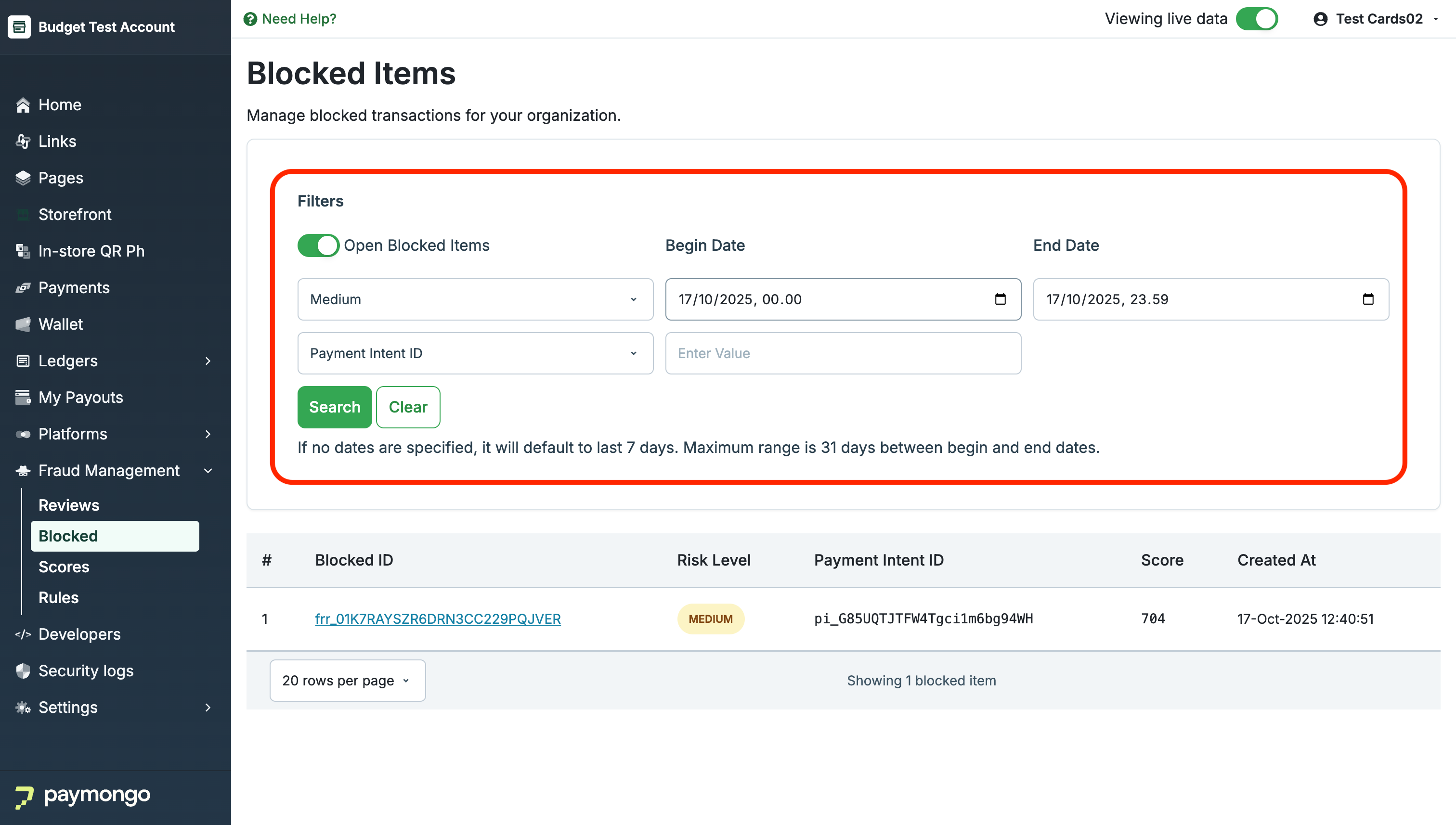Open the 20 rows per page dropdown
Viewport: 1456px width, 825px height.
click(347, 681)
